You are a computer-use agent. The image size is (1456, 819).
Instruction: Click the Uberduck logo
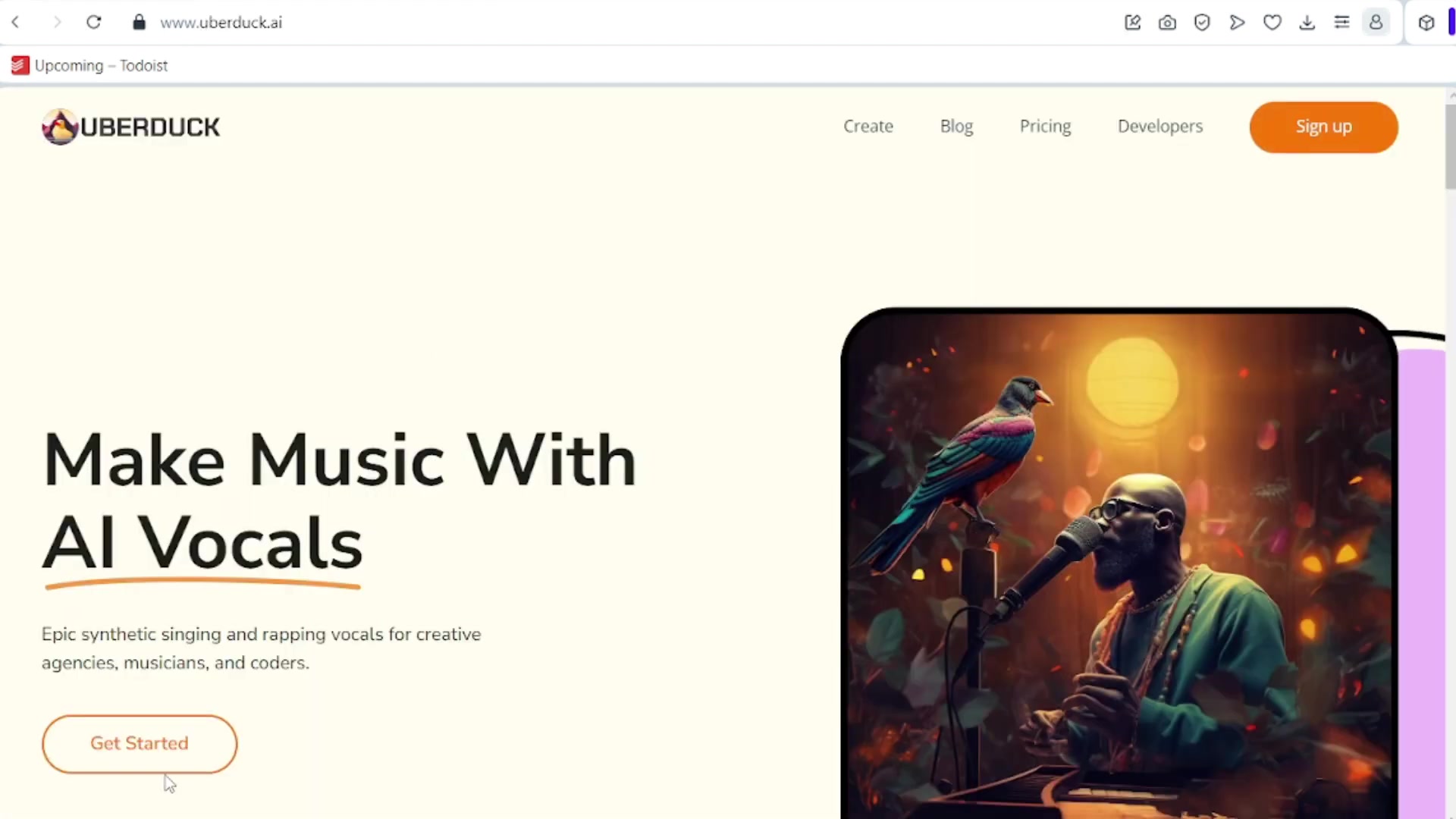[x=130, y=127]
